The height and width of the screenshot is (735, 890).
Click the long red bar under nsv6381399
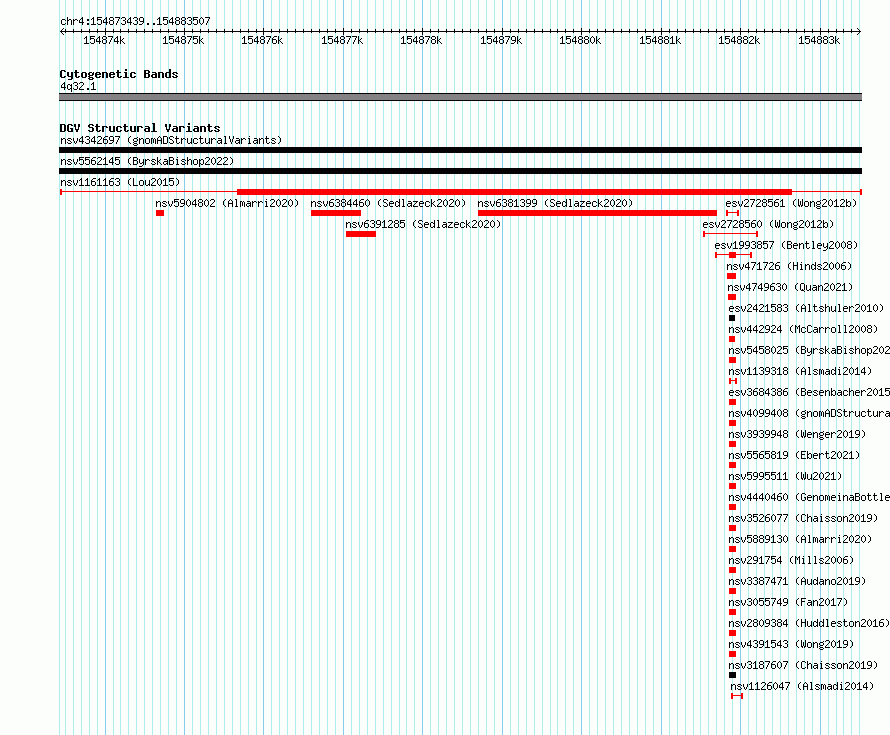tap(597, 213)
